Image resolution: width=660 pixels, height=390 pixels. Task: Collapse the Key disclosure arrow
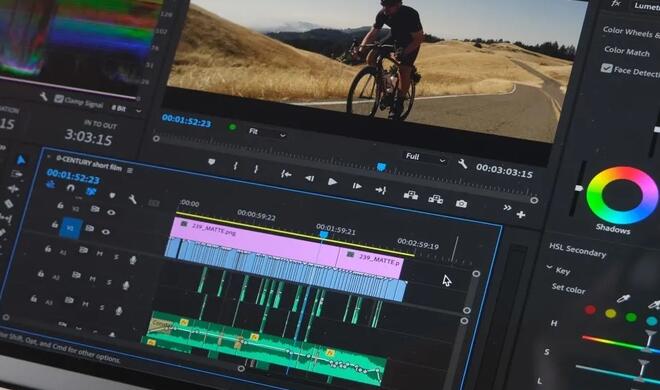click(x=549, y=267)
